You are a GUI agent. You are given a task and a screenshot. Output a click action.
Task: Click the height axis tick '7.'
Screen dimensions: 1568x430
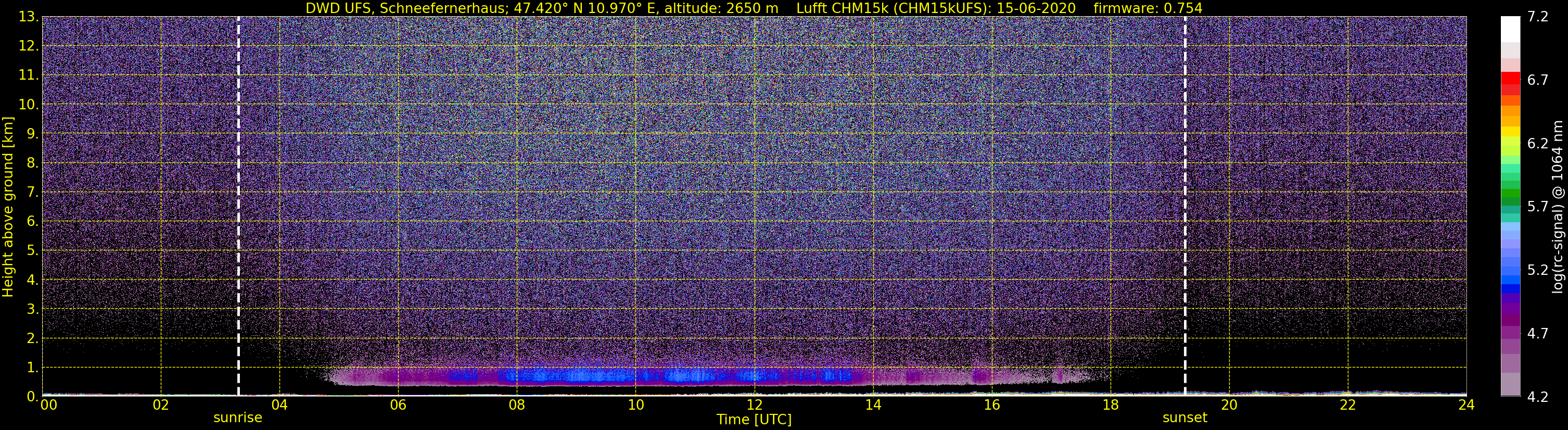coord(32,193)
